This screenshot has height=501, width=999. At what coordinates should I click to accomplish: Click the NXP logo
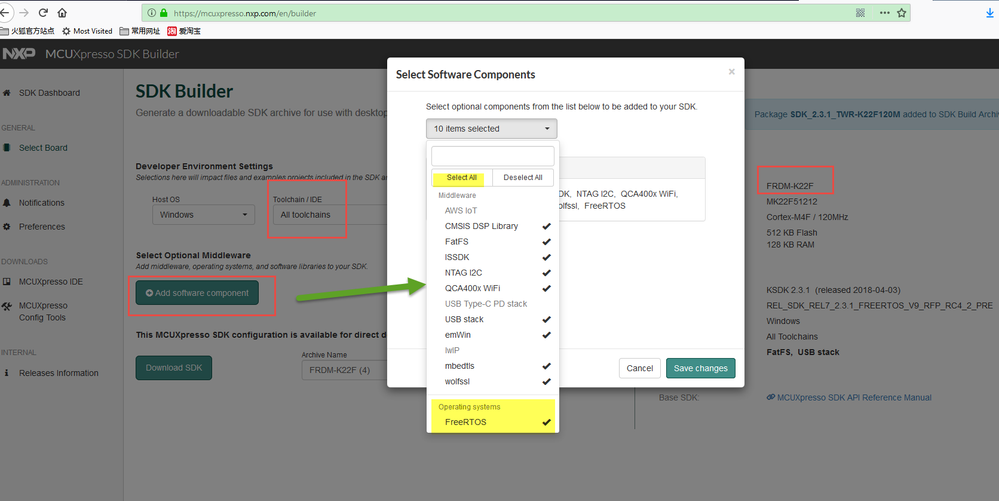pos(18,54)
